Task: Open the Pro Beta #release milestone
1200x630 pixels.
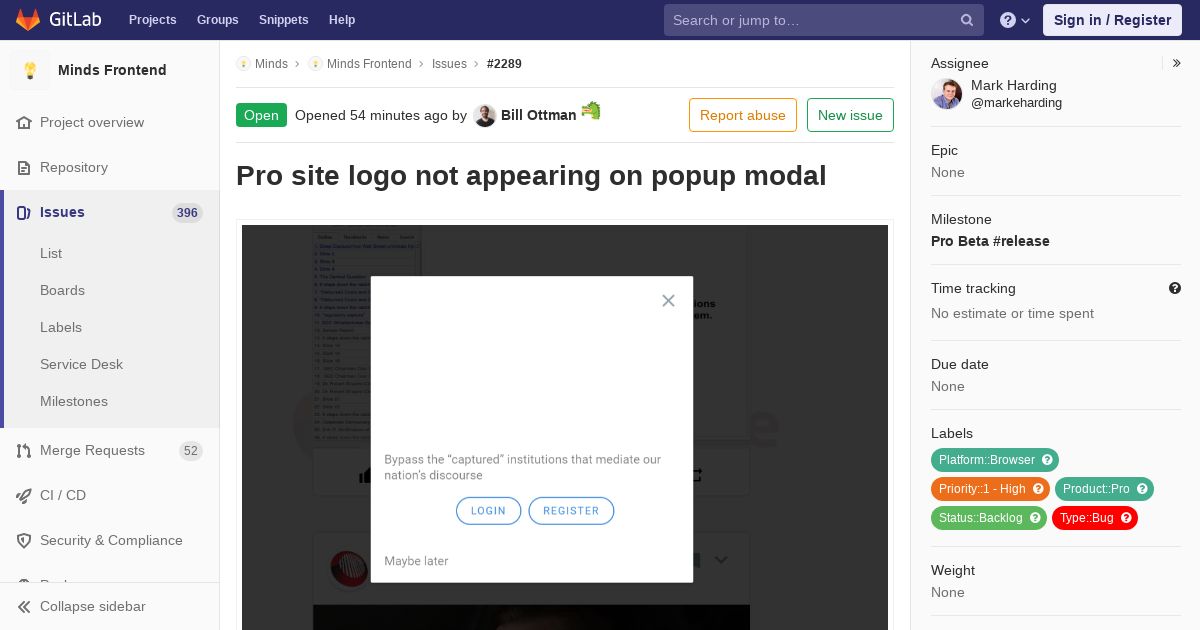Action: click(x=990, y=241)
